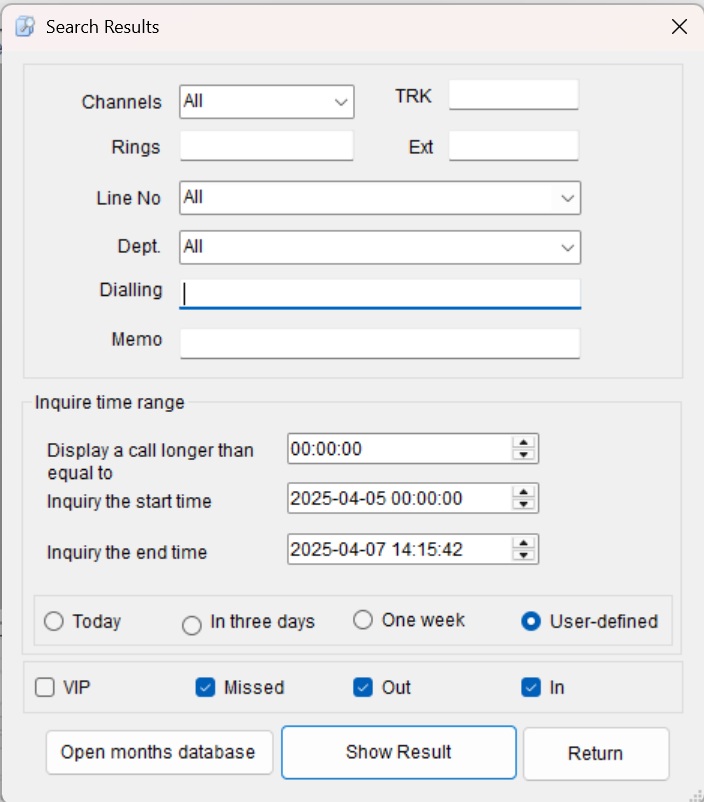Viewport: 704px width, 802px height.
Task: Click the Return button
Action: 595,753
